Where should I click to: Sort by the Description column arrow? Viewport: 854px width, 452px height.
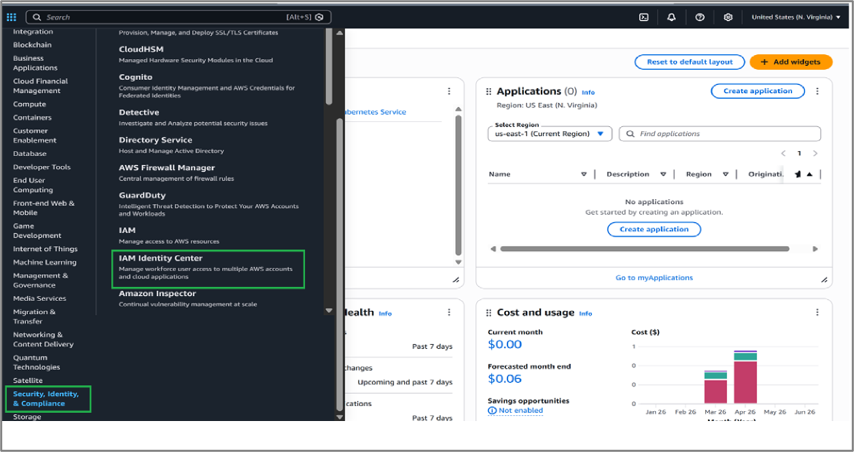click(x=663, y=174)
